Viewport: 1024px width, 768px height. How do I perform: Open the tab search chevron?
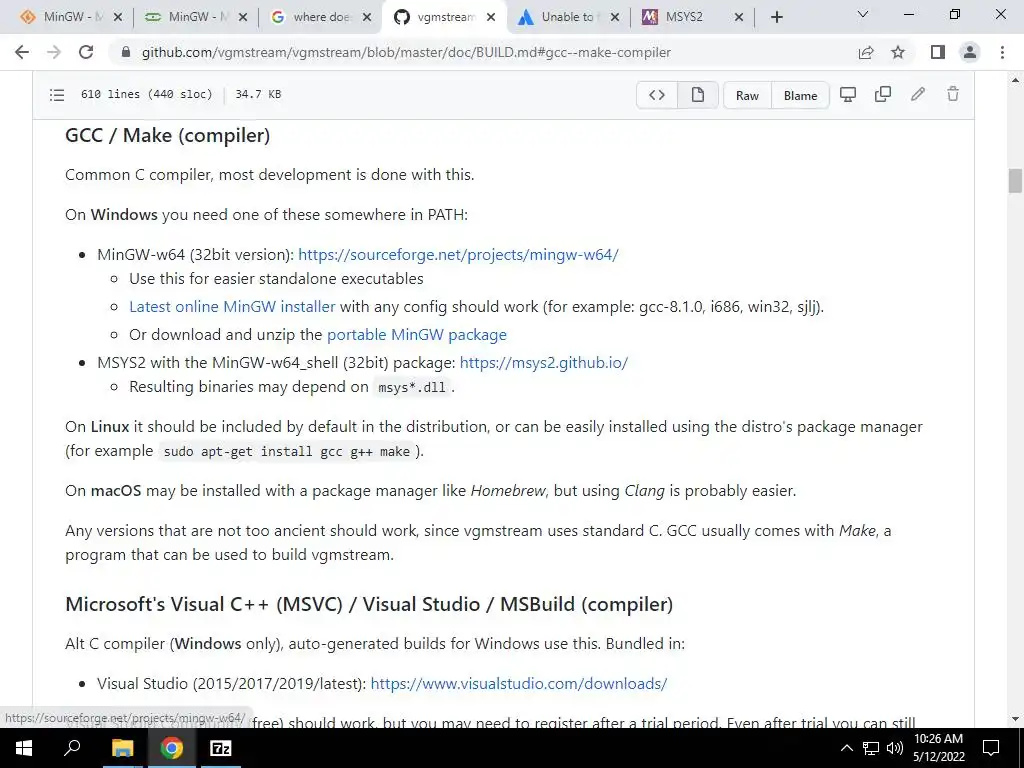pyautogui.click(x=863, y=14)
